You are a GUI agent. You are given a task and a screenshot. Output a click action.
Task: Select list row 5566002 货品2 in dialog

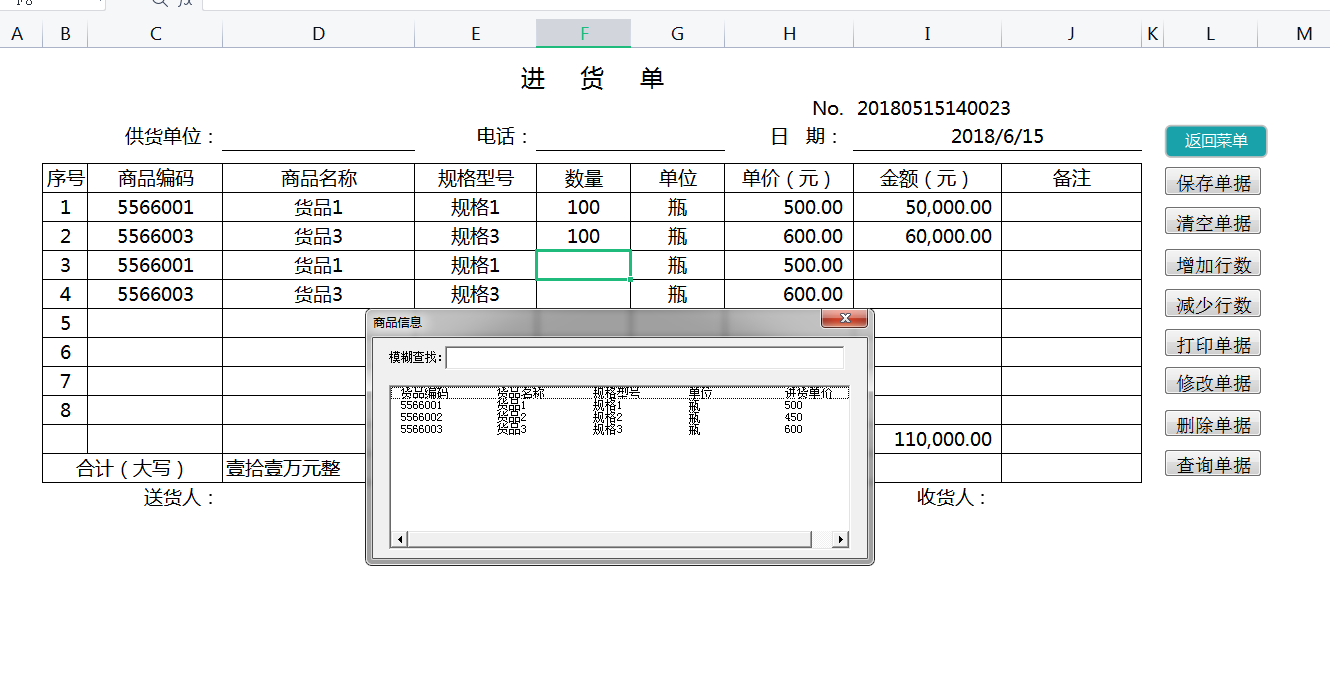(620, 417)
